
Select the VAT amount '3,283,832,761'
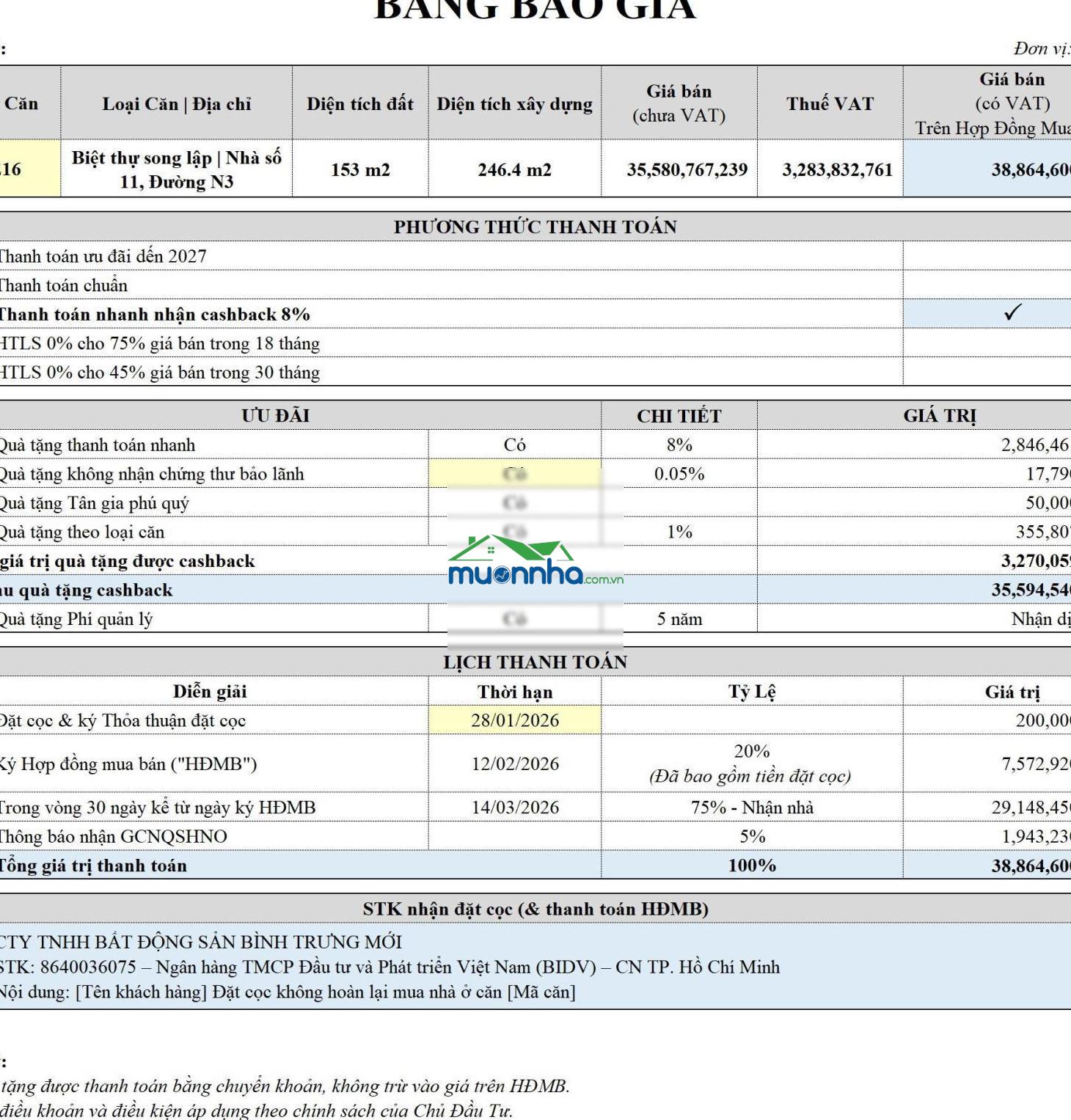click(837, 169)
